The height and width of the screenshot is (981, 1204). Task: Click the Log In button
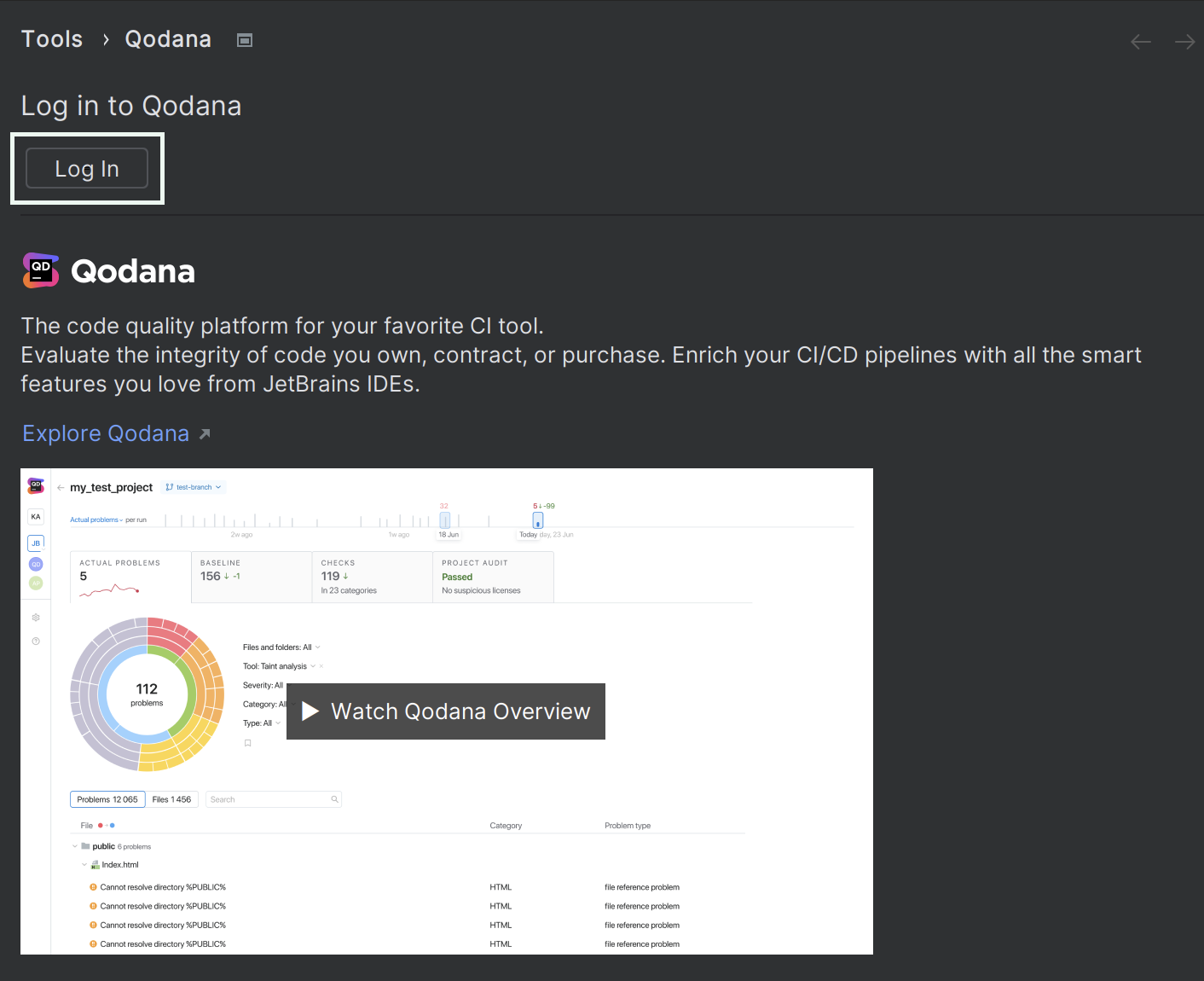[x=86, y=168]
